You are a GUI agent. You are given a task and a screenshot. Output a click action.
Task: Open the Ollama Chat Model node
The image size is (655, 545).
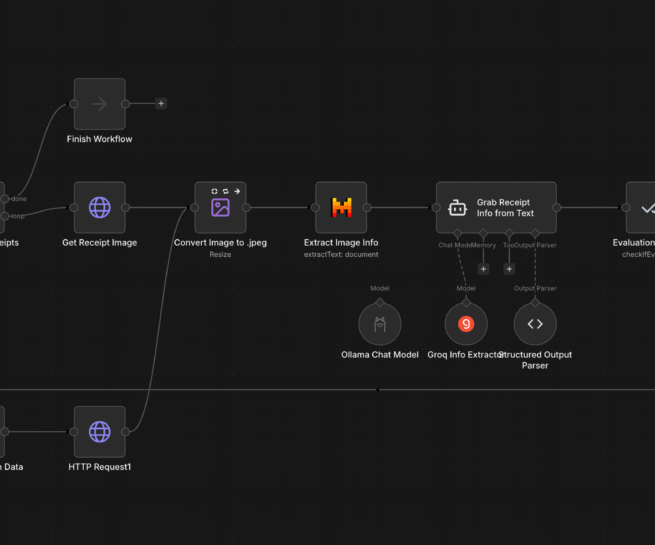380,323
